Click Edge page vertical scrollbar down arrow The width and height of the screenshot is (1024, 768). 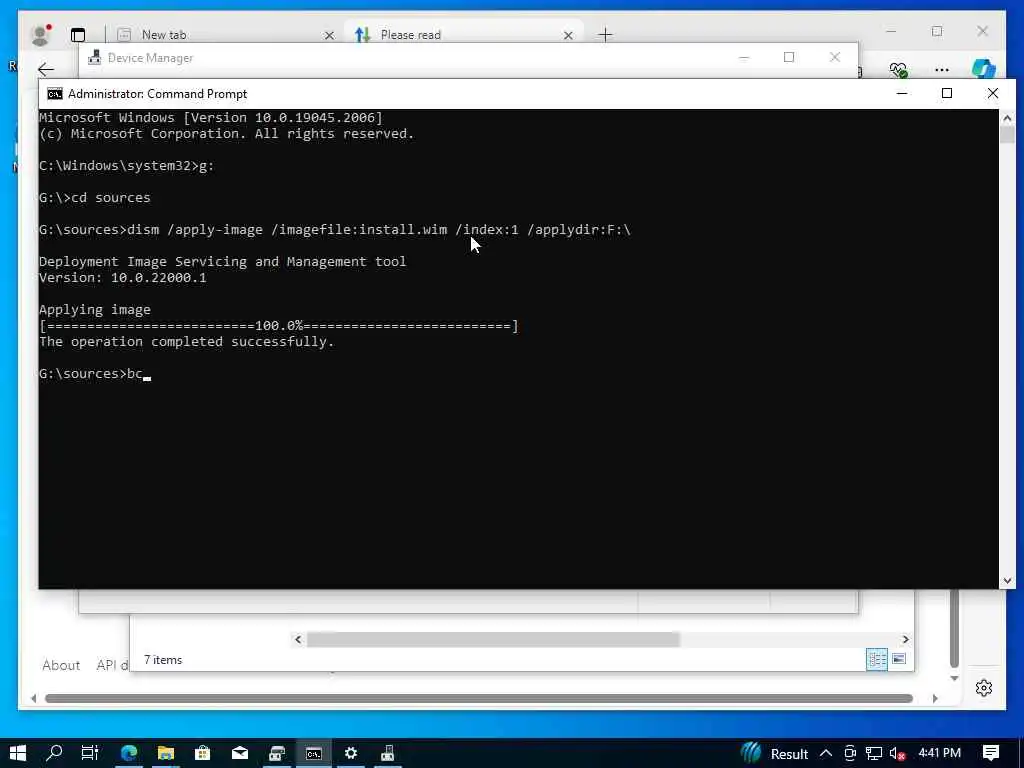point(954,678)
